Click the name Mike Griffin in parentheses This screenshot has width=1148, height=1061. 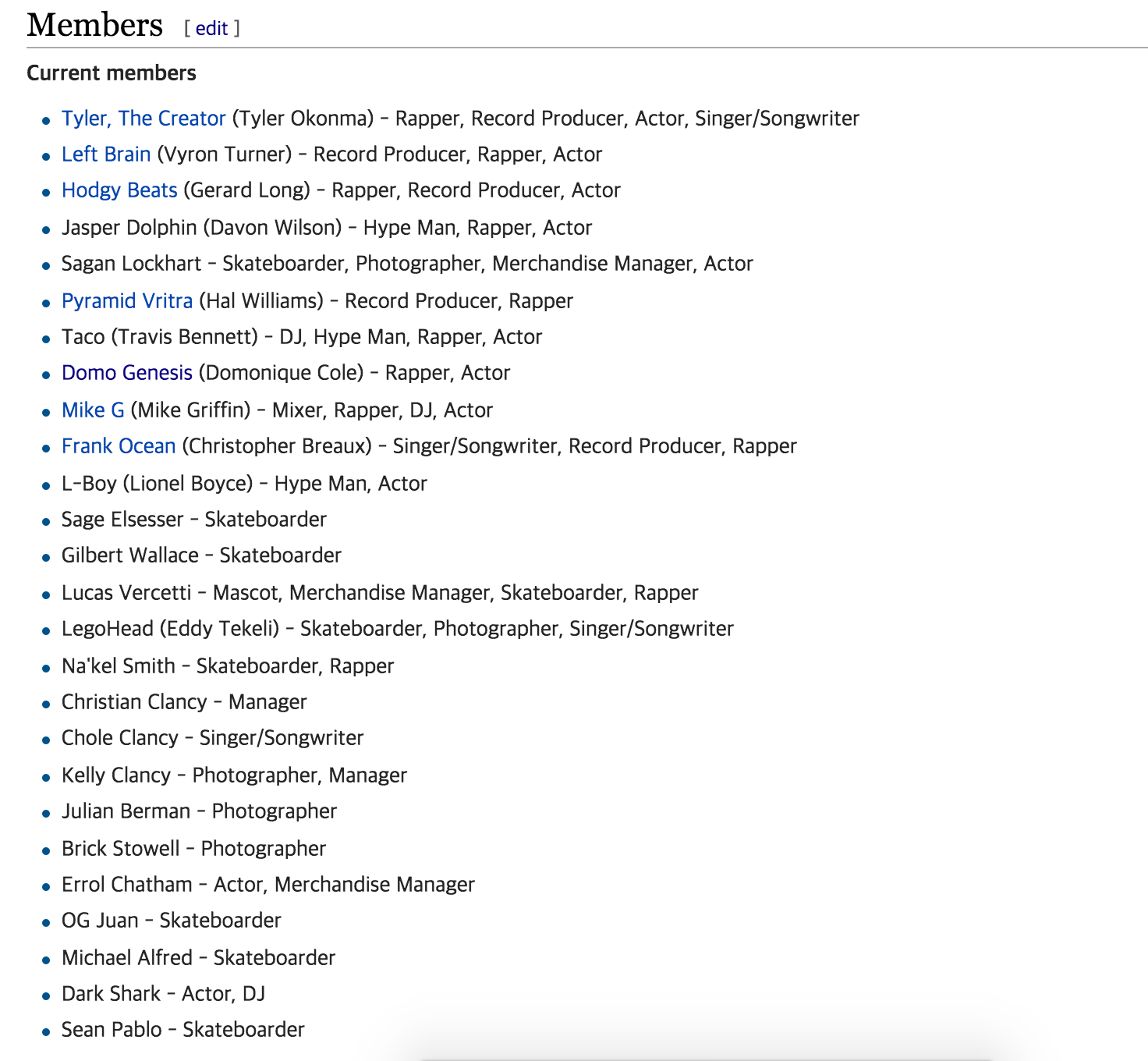[x=191, y=410]
